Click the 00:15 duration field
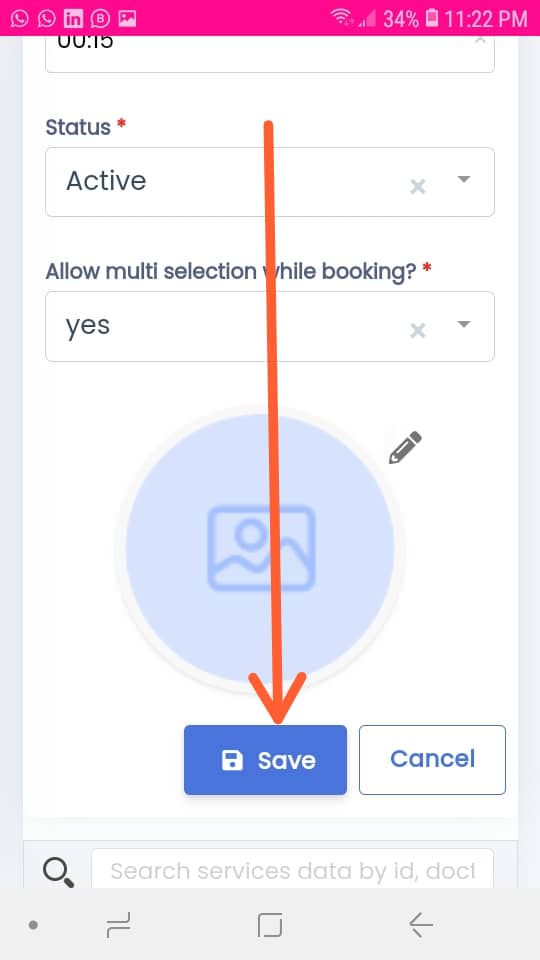Viewport: 540px width, 960px height. coord(270,54)
